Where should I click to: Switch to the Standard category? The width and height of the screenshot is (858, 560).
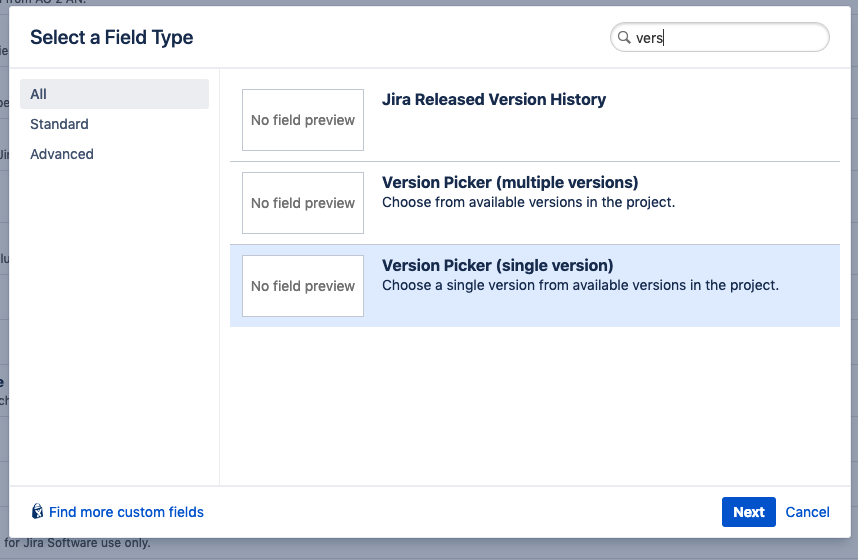pyautogui.click(x=59, y=124)
